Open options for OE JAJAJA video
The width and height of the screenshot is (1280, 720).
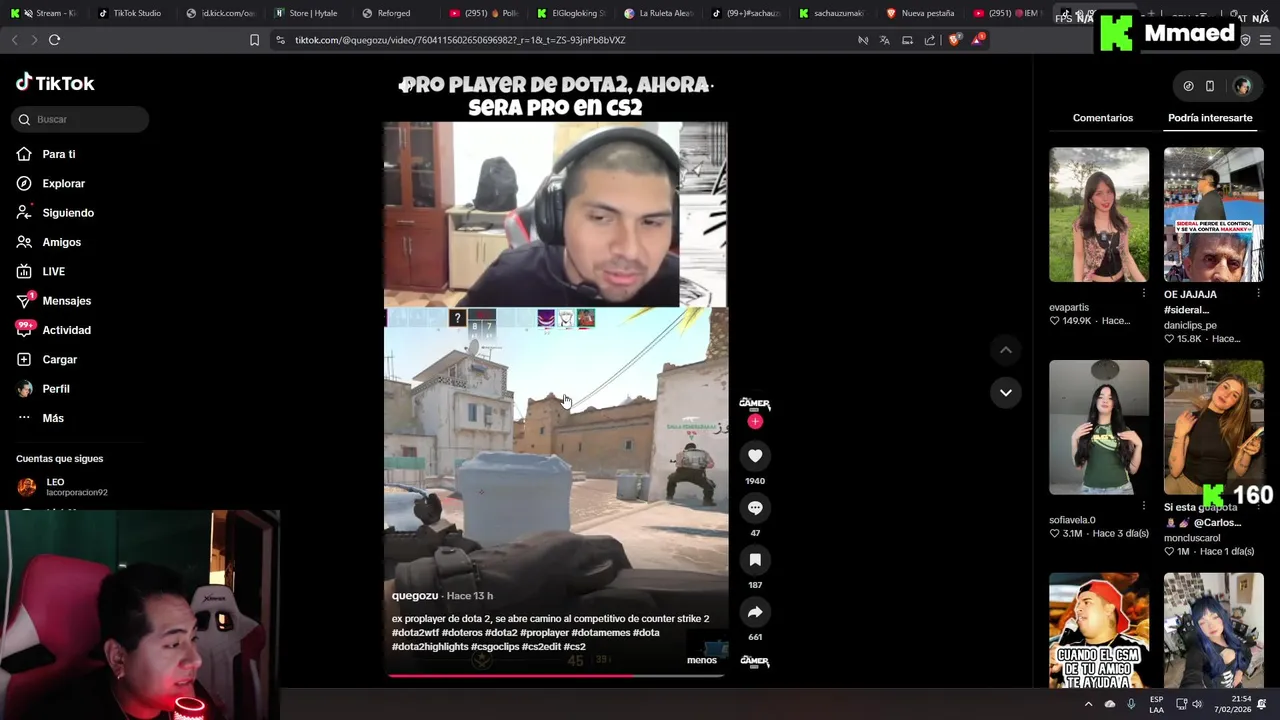(1258, 294)
